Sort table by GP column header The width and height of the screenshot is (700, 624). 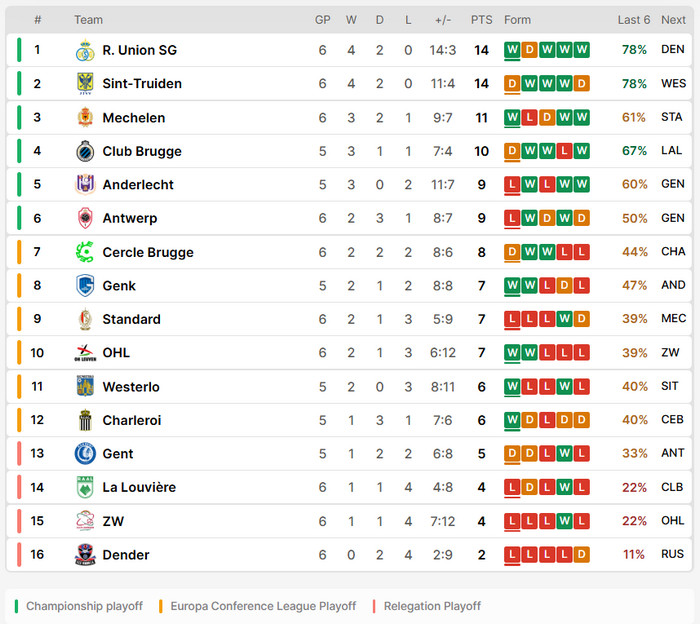tap(322, 20)
